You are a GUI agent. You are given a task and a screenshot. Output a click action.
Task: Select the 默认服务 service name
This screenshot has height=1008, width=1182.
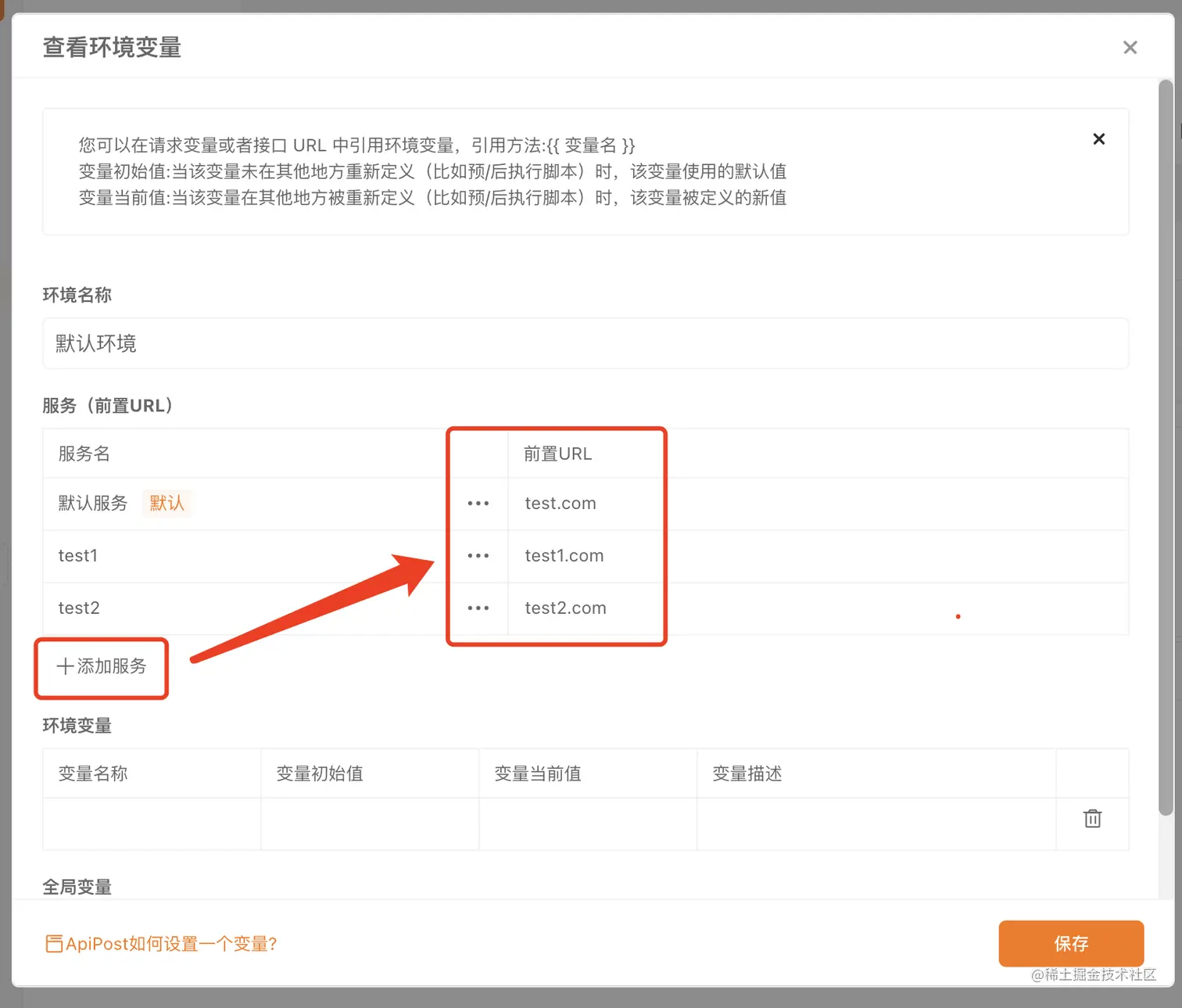92,504
